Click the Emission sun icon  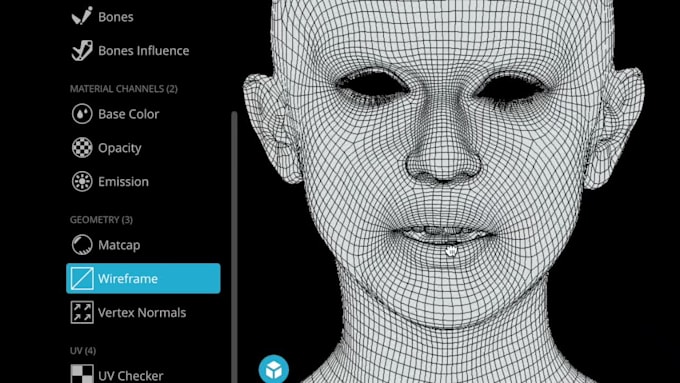(x=82, y=181)
